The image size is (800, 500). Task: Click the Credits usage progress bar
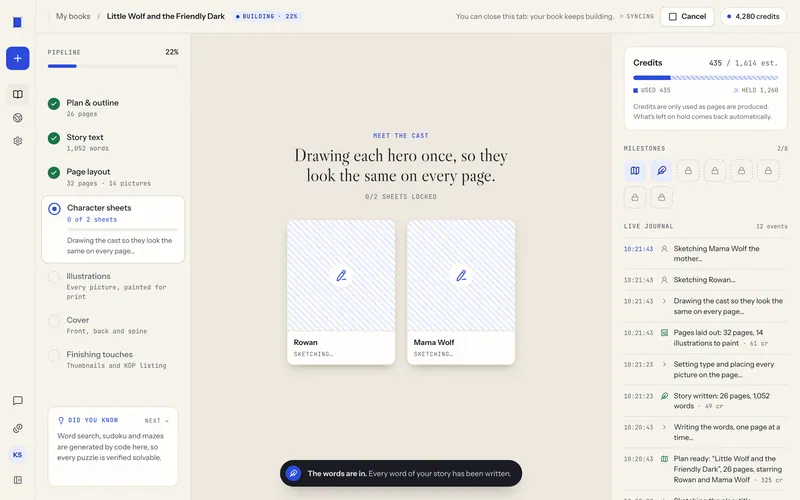pos(706,78)
